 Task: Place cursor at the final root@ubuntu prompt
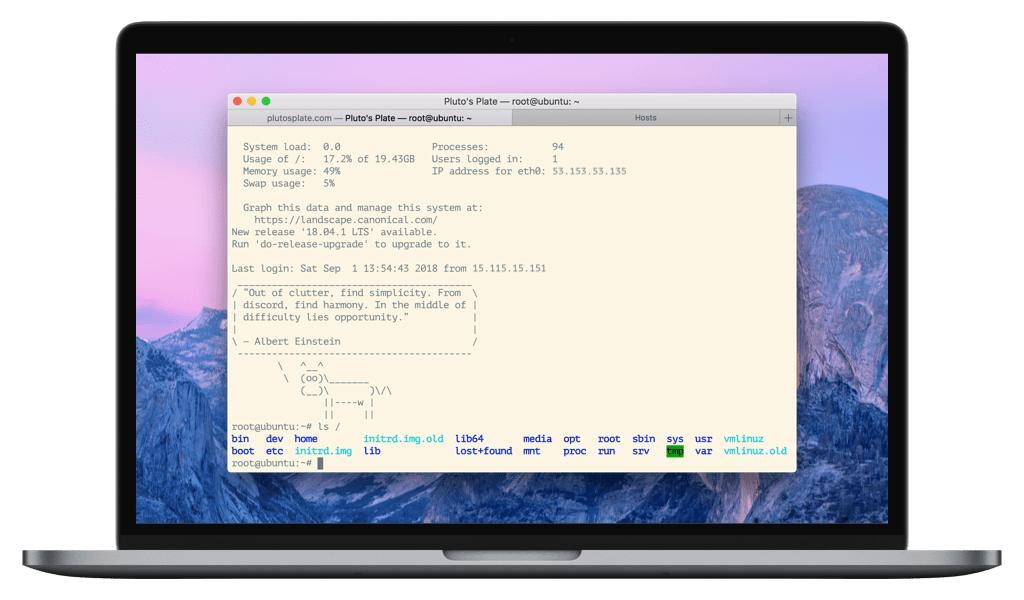point(320,464)
